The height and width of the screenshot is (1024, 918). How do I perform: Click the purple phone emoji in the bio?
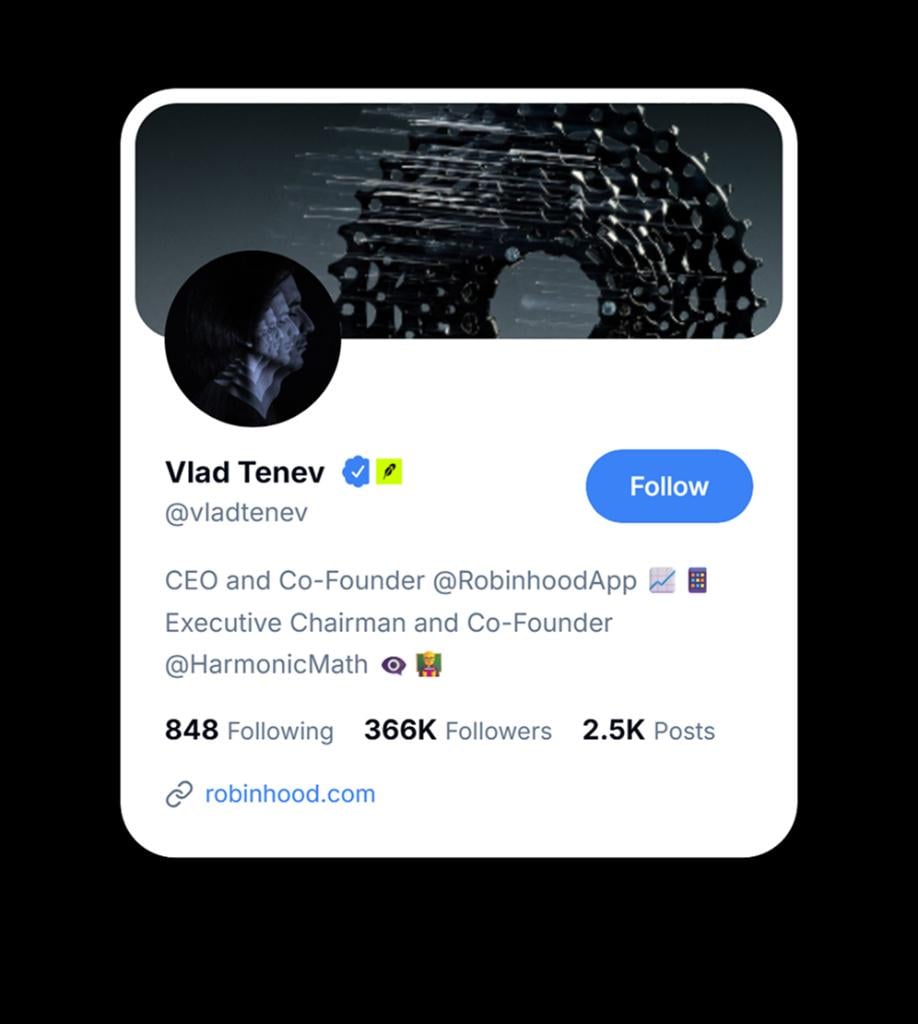click(x=697, y=580)
